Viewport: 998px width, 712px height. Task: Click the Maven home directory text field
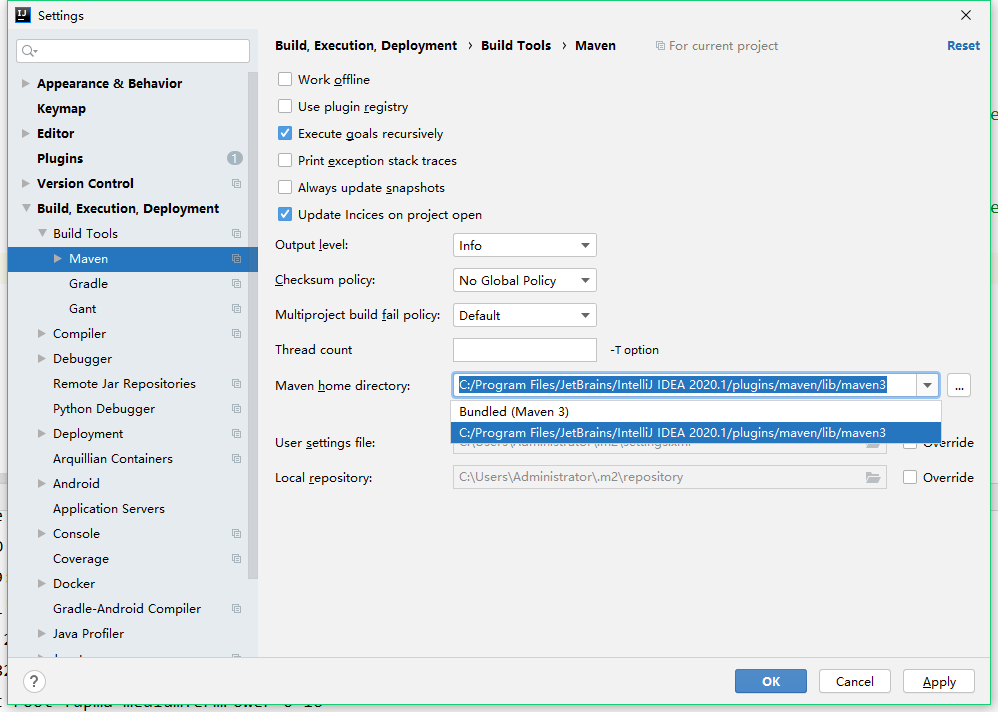pyautogui.click(x=685, y=385)
